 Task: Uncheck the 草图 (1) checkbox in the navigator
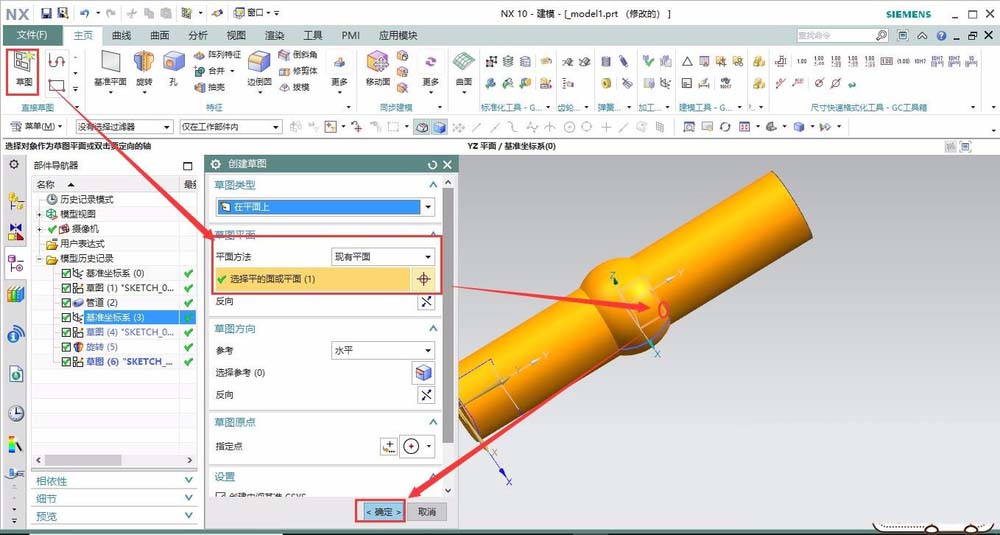click(66, 288)
